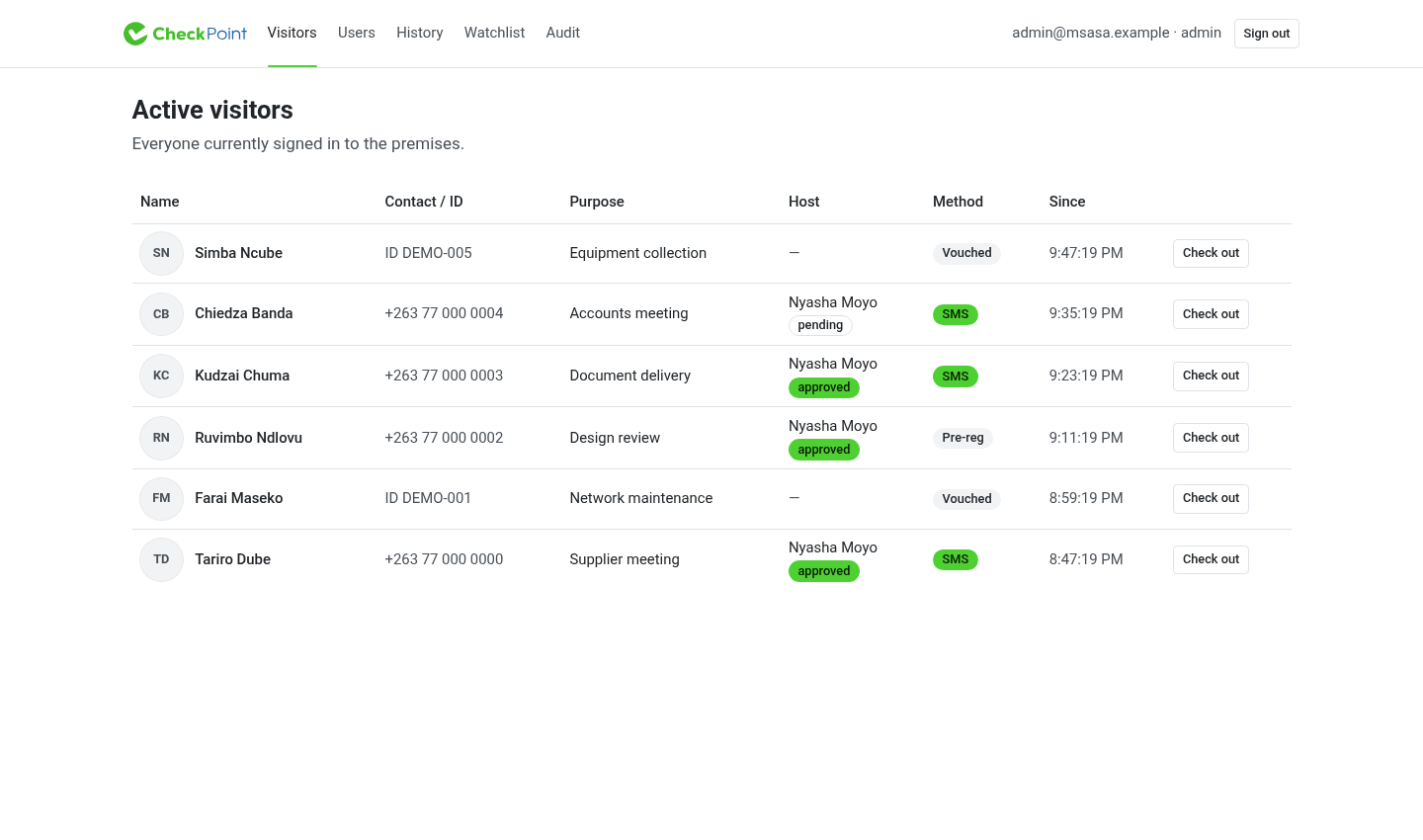Click the Since column header
The image size is (1423, 840).
1067,202
